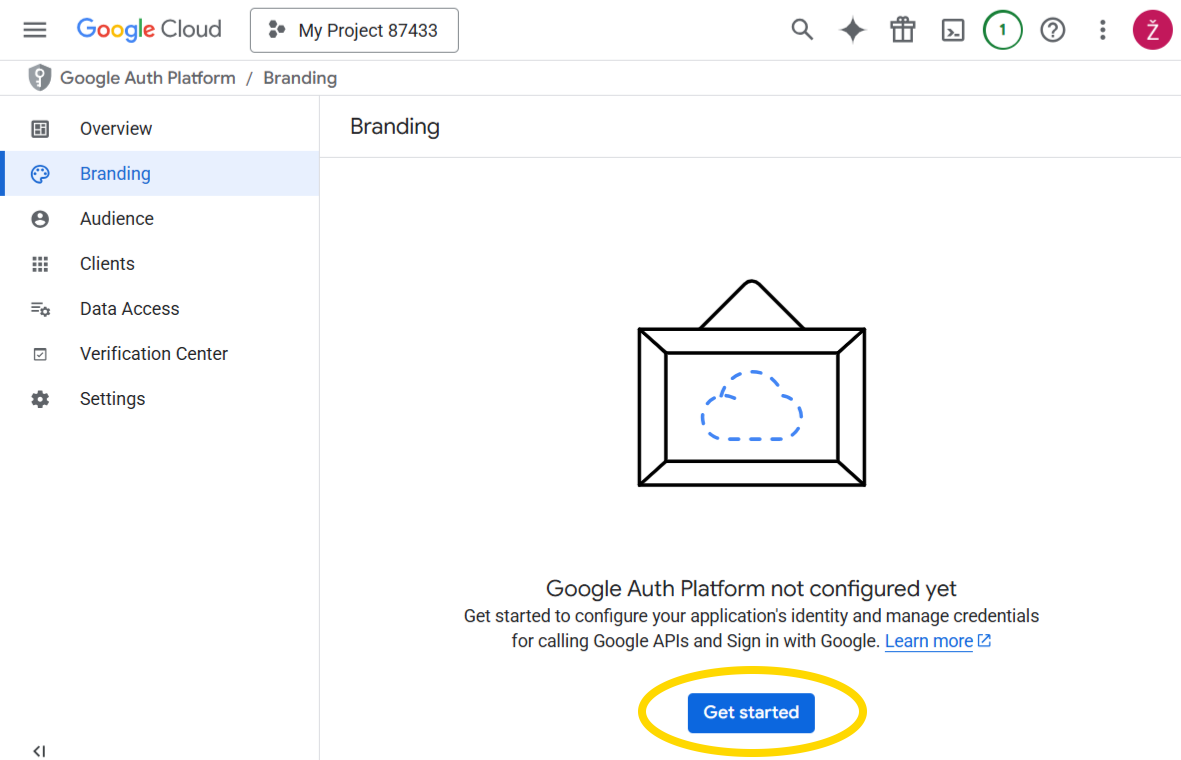Switch to the Audience section
This screenshot has height=760, width=1181.
point(117,218)
